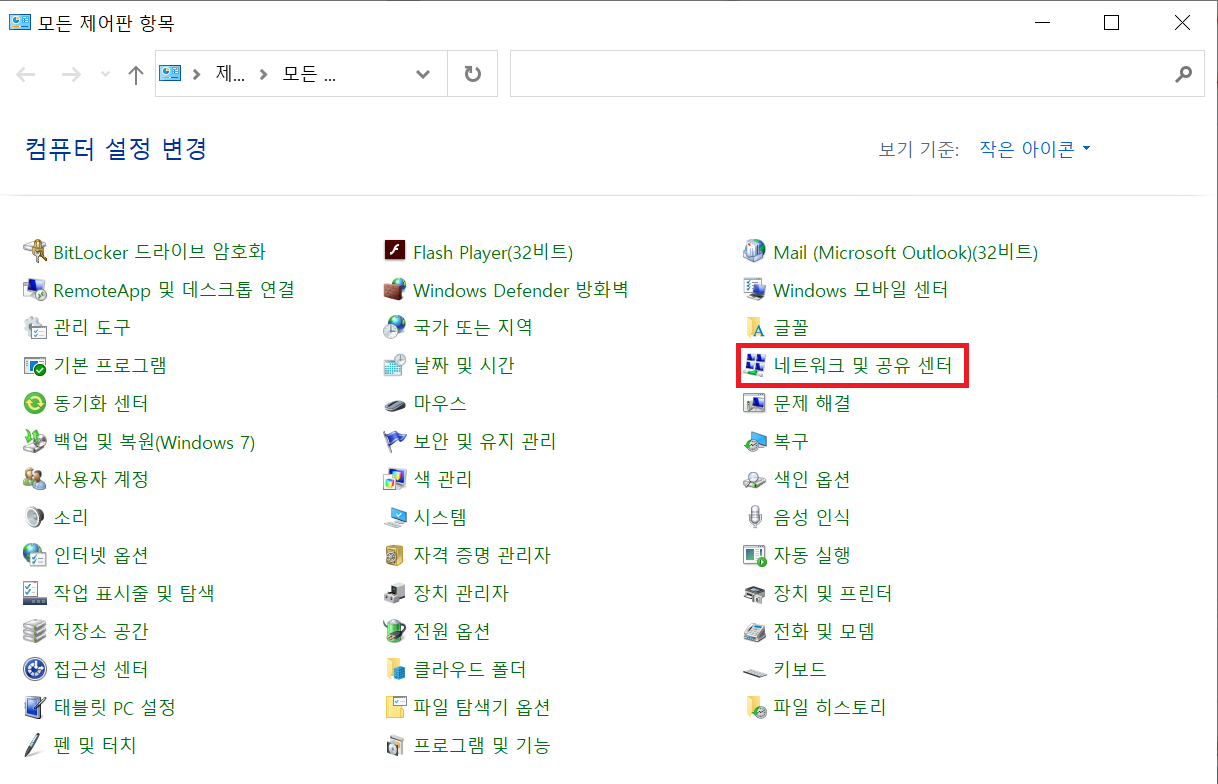Click the control panel search box
This screenshot has height=784, width=1218.
pos(857,75)
